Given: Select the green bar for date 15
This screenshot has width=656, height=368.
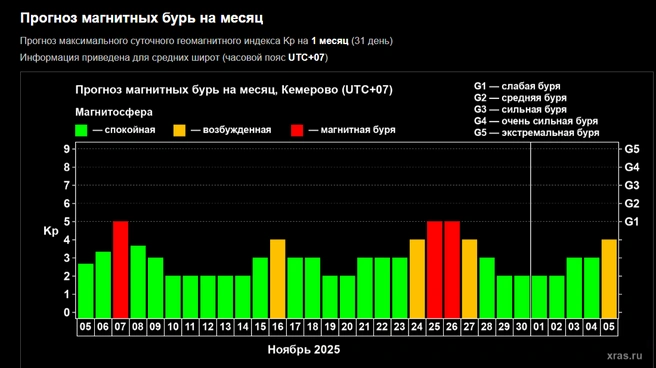Looking at the screenshot, I should pyautogui.click(x=260, y=288).
